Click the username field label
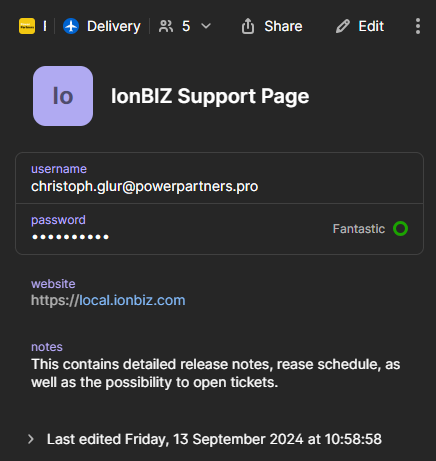The width and height of the screenshot is (436, 461). [59, 169]
